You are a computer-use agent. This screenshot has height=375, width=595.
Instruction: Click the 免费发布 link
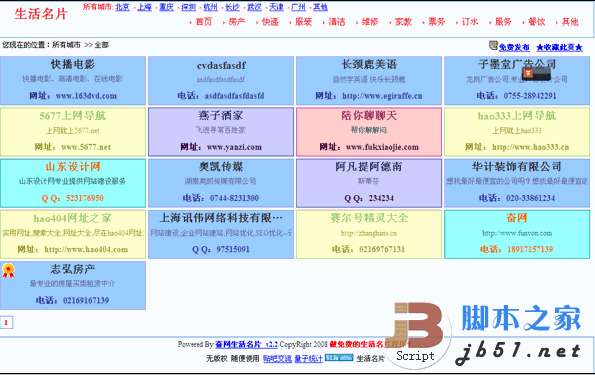point(514,47)
